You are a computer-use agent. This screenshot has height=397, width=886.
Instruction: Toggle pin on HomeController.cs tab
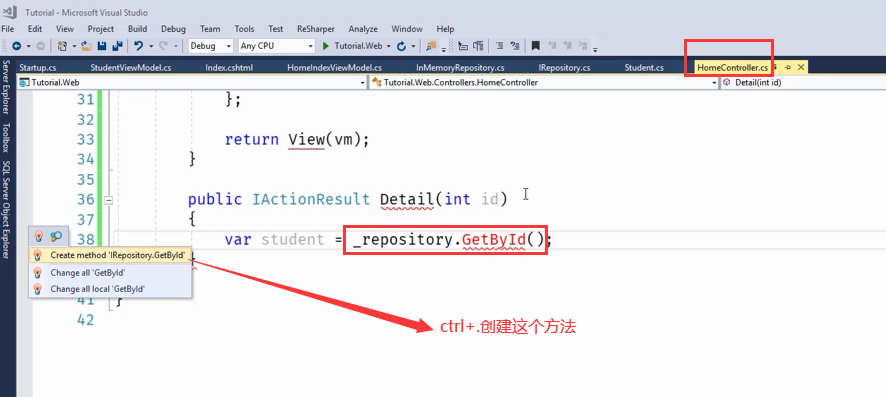click(788, 67)
